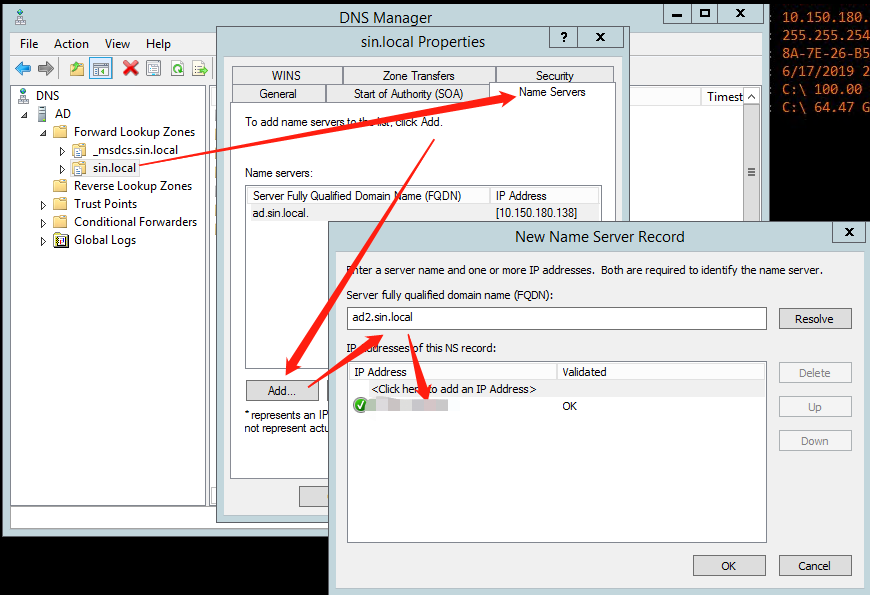This screenshot has width=870, height=595.
Task: Open Properties toolbar icon in DNS Manager
Action: tap(154, 69)
